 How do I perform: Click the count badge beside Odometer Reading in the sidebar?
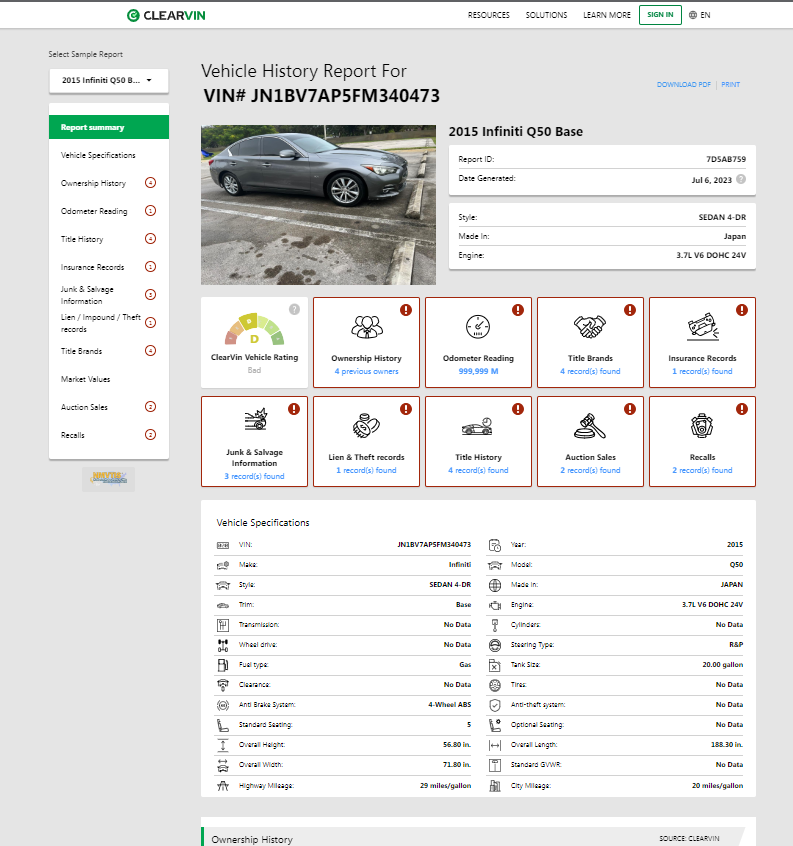(151, 211)
